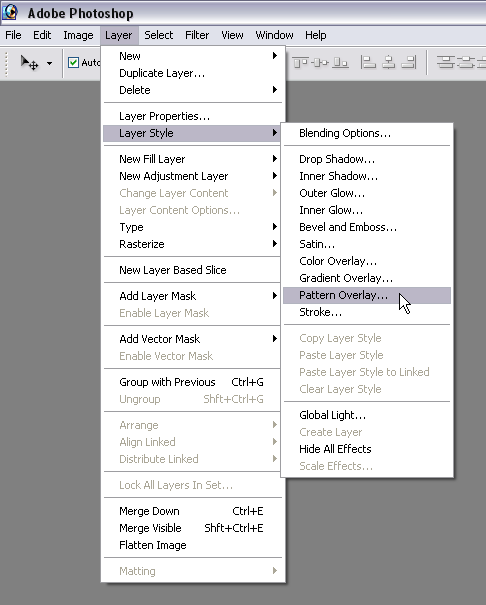Click the Align Right Edges icon

pos(409,62)
